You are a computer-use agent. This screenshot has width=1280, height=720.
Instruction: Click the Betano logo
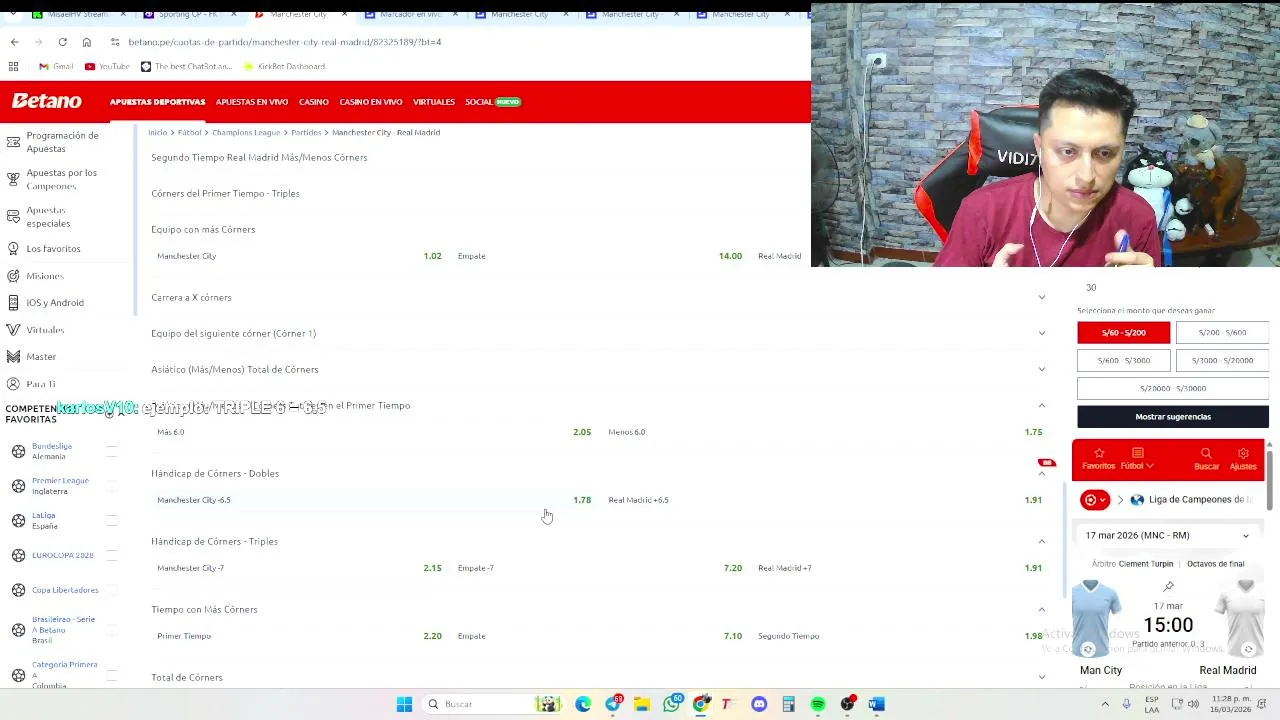[47, 101]
